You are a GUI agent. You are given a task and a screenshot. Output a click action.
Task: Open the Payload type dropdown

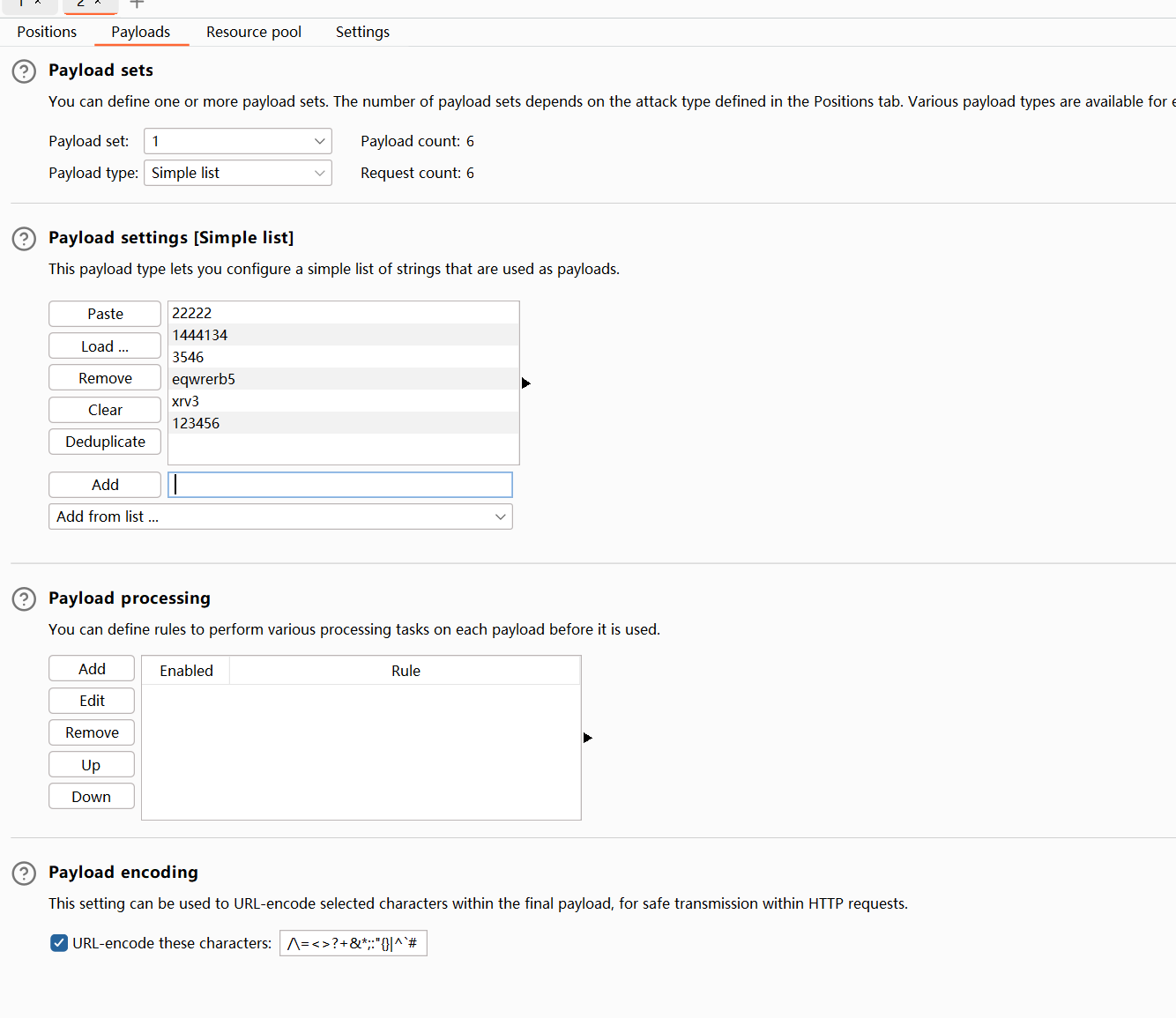[x=238, y=173]
